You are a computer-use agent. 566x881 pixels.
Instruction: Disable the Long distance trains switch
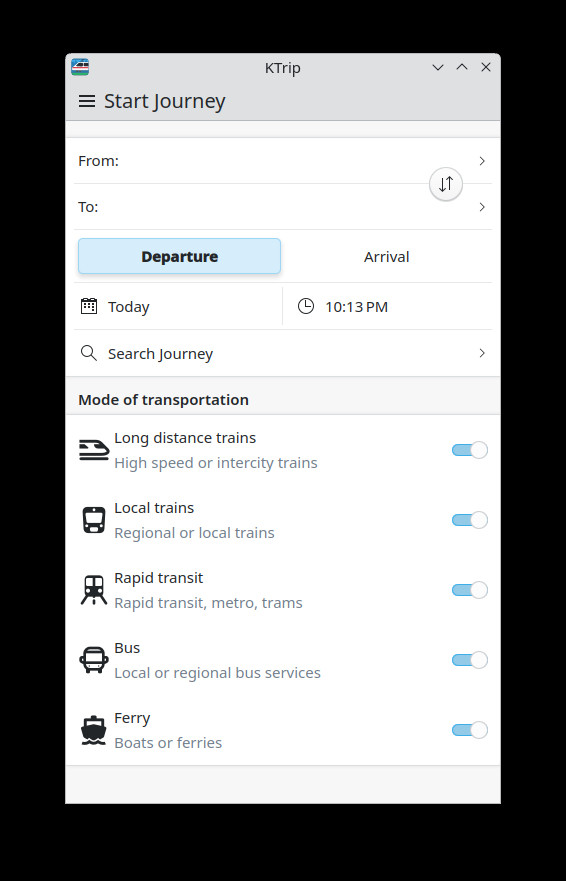(x=469, y=450)
